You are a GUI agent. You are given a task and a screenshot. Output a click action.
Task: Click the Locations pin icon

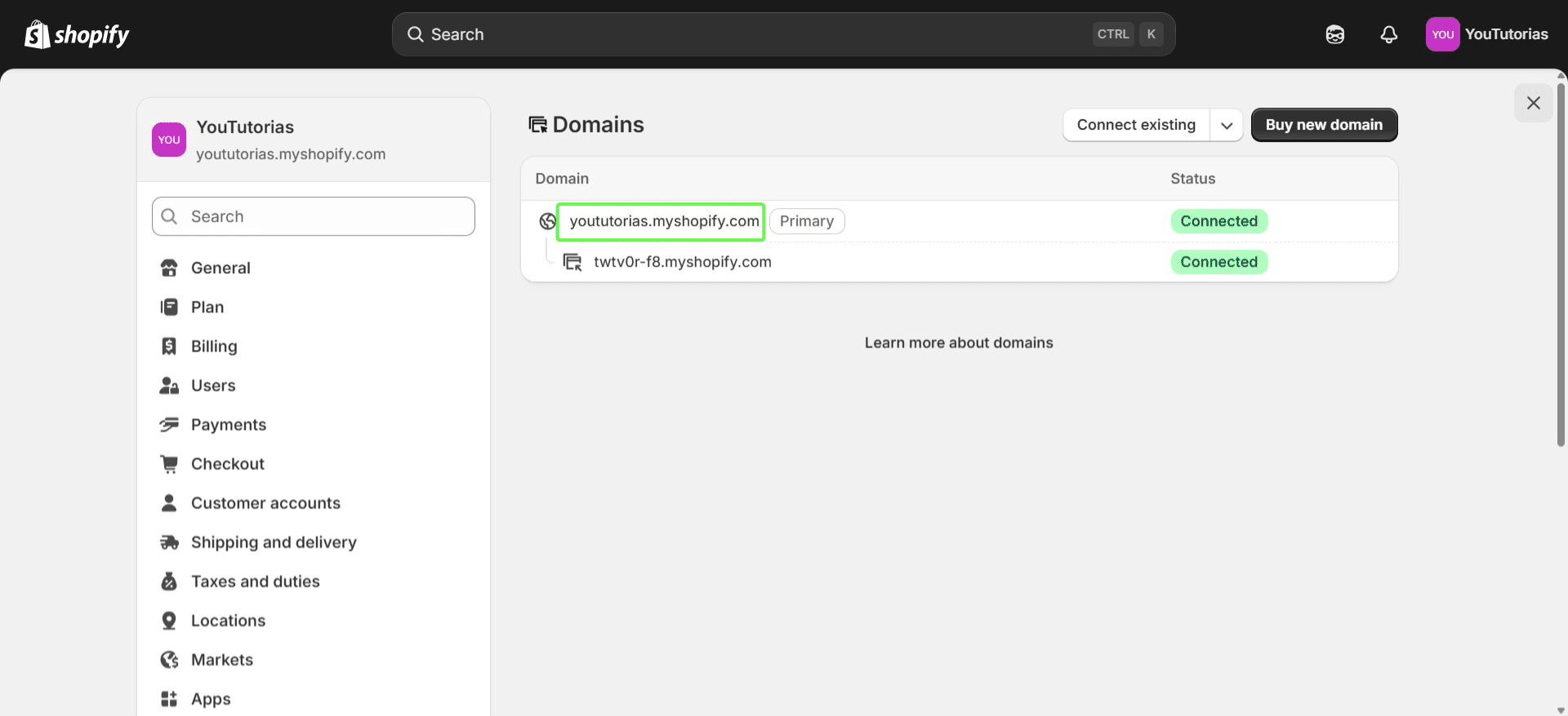[169, 620]
